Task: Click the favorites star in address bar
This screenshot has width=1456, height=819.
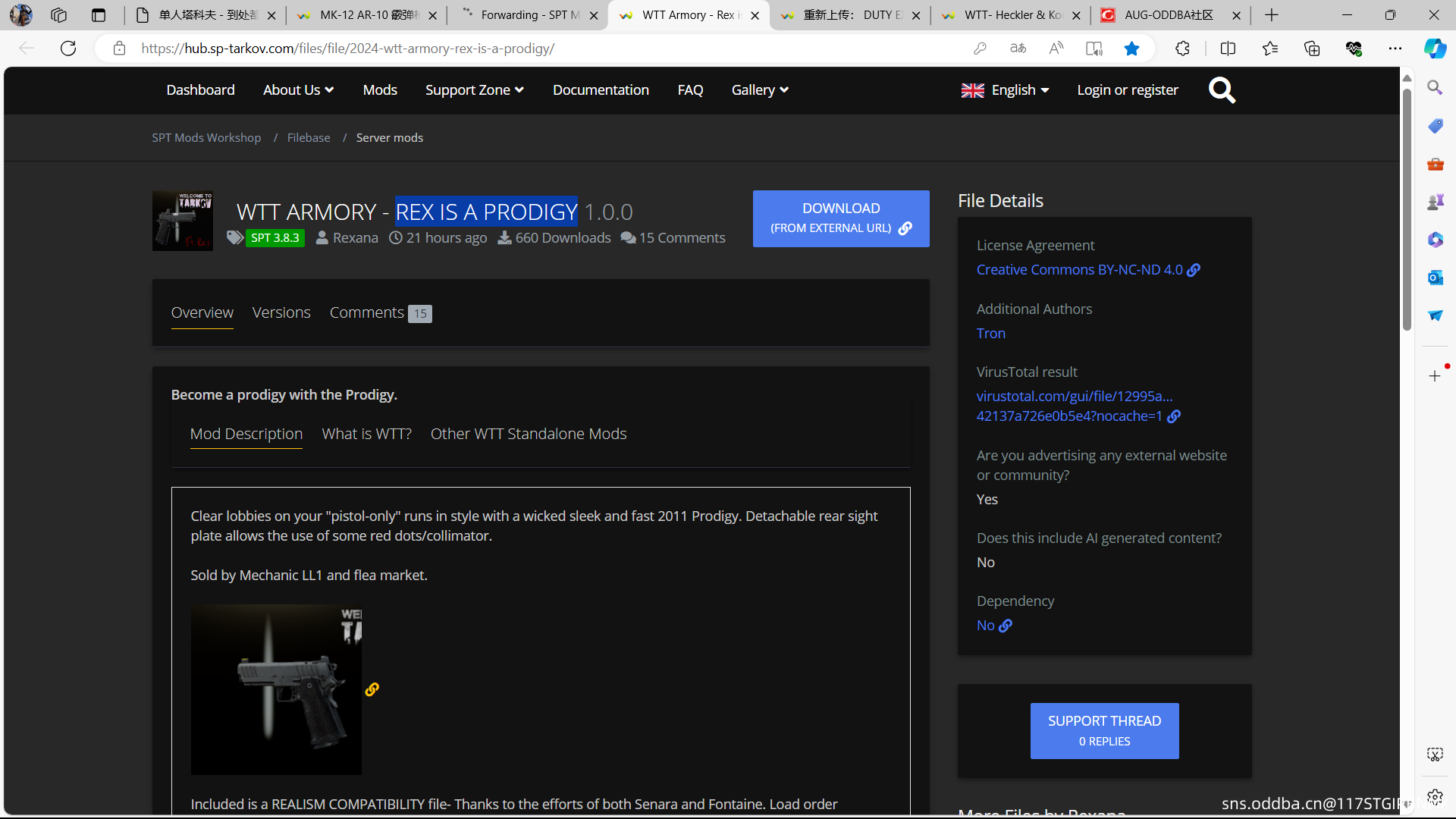Action: pyautogui.click(x=1131, y=49)
